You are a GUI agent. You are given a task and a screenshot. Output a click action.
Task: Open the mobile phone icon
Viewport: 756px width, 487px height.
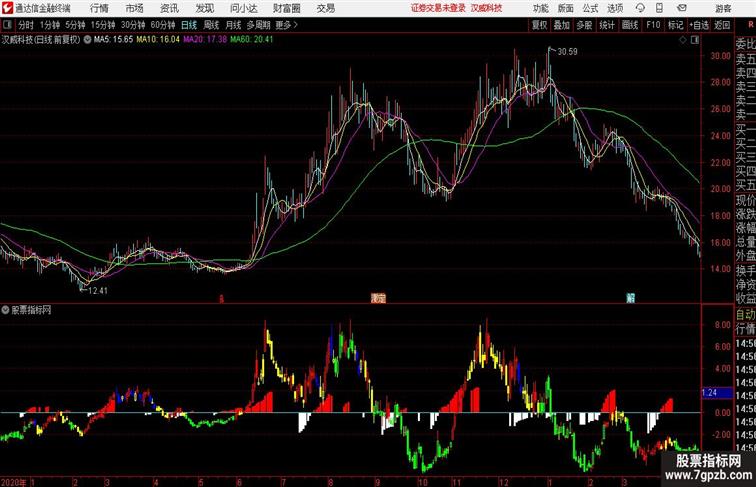659,8
